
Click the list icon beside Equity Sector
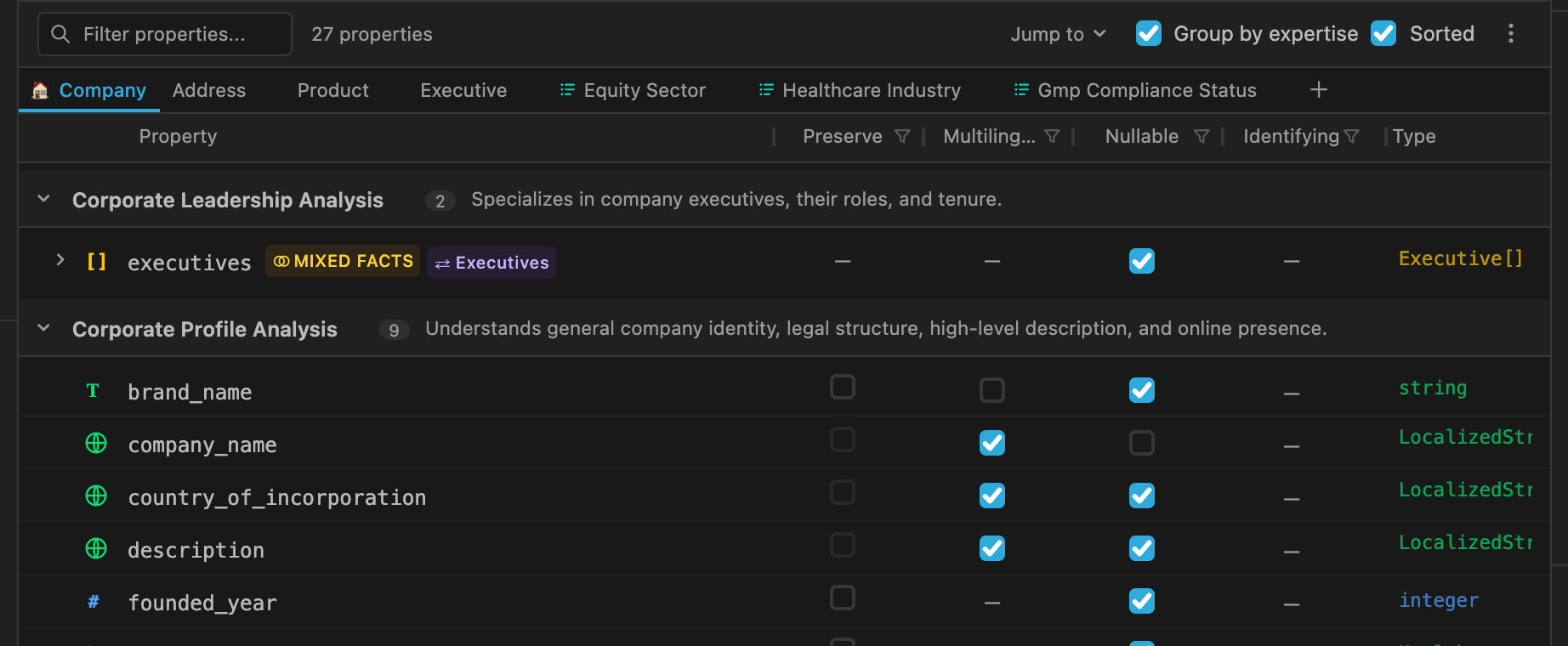(567, 90)
